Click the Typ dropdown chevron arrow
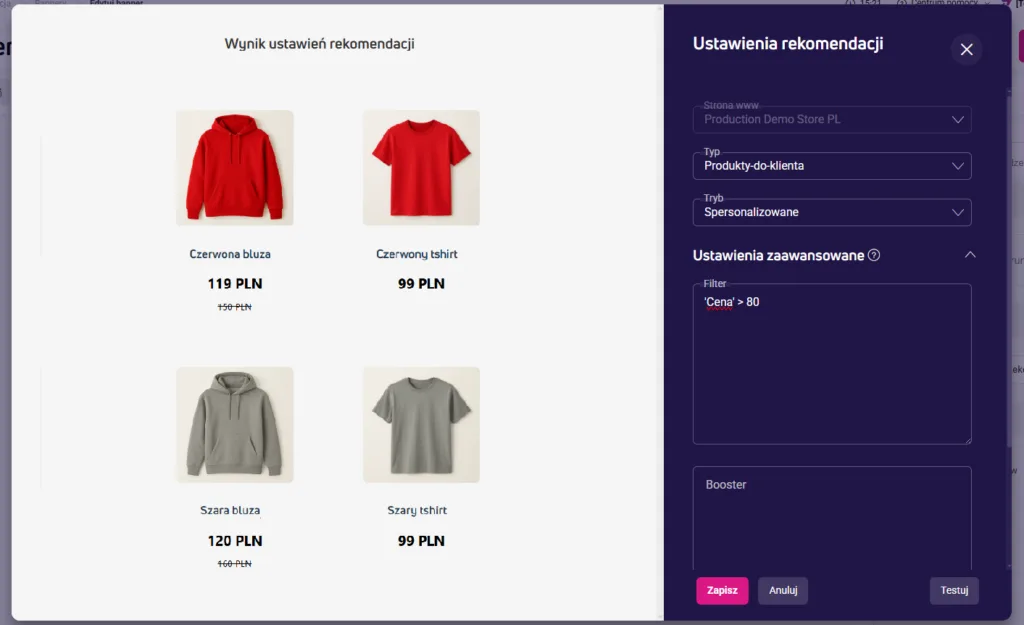The height and width of the screenshot is (625, 1024). 957,166
